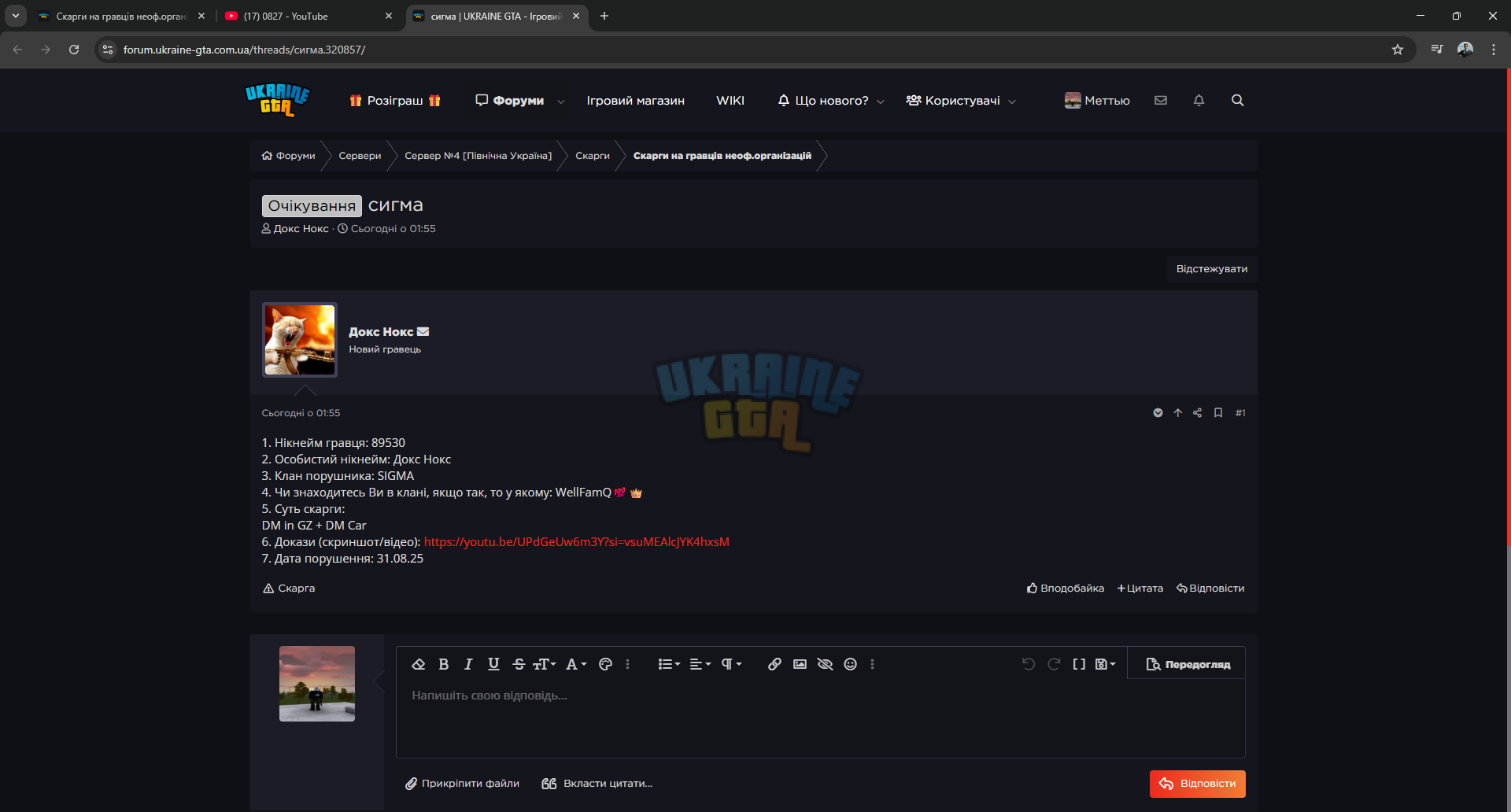Click the Очікування thread prefix label

[312, 206]
